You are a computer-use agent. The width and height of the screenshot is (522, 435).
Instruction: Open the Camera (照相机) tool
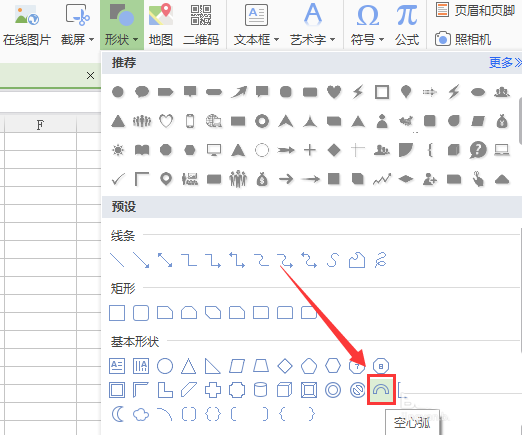[x=463, y=39]
